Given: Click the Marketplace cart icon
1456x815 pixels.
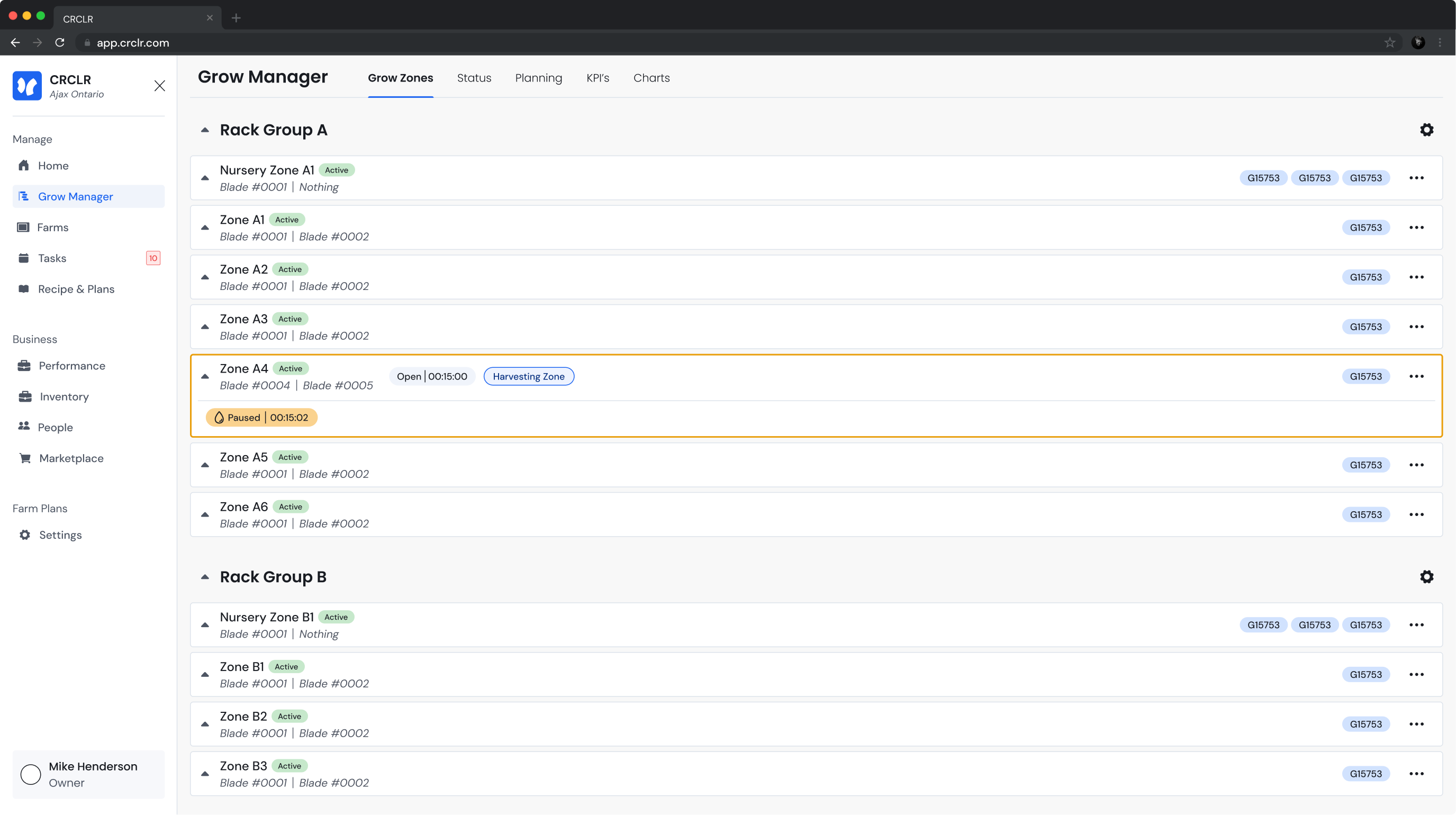Looking at the screenshot, I should pos(25,458).
